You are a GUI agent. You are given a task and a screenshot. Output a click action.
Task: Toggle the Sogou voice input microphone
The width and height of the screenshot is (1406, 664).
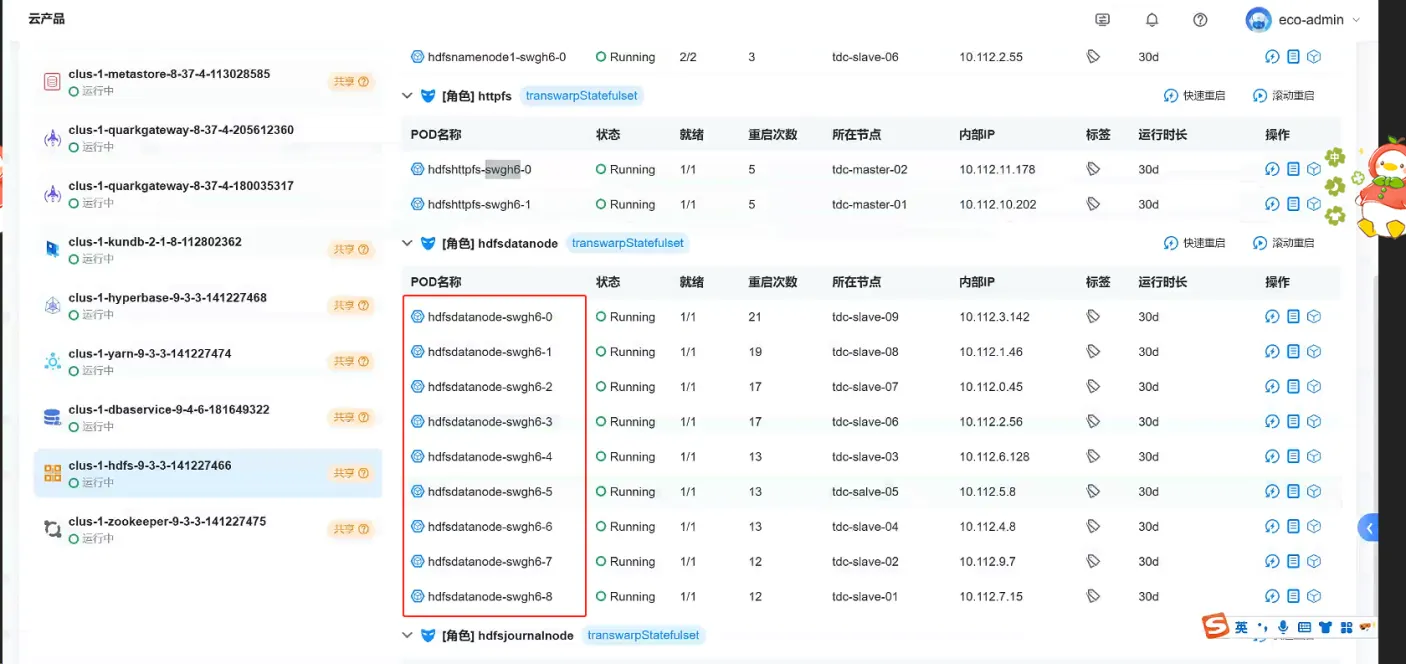[1283, 628]
